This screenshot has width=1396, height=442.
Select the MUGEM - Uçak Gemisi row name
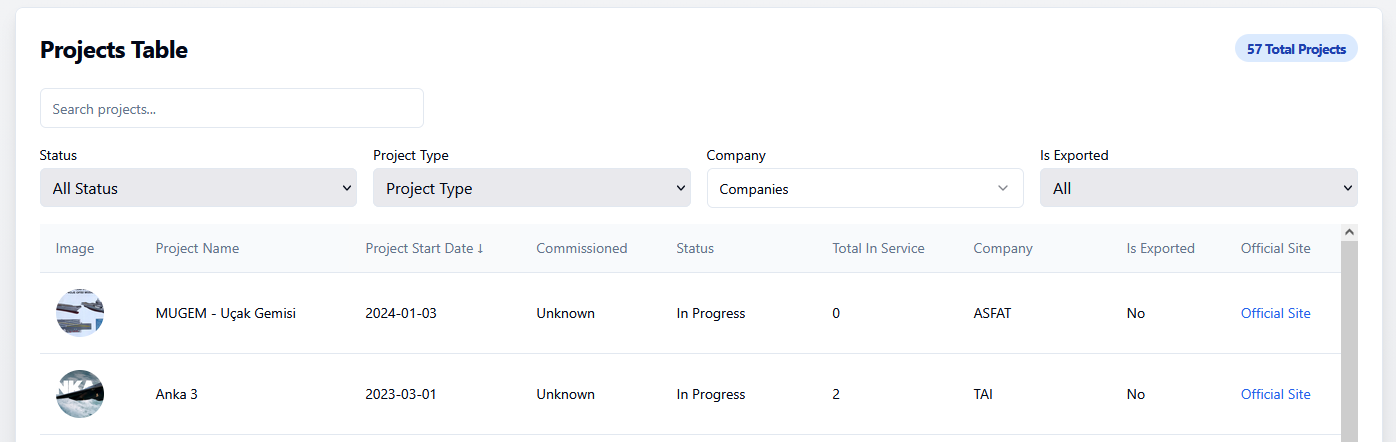(226, 313)
